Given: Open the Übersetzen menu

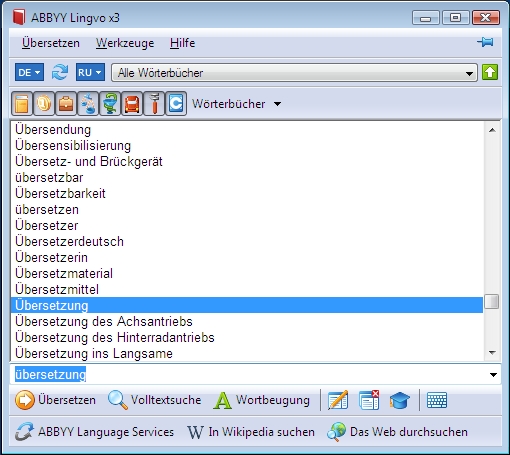Looking at the screenshot, I should [x=51, y=43].
